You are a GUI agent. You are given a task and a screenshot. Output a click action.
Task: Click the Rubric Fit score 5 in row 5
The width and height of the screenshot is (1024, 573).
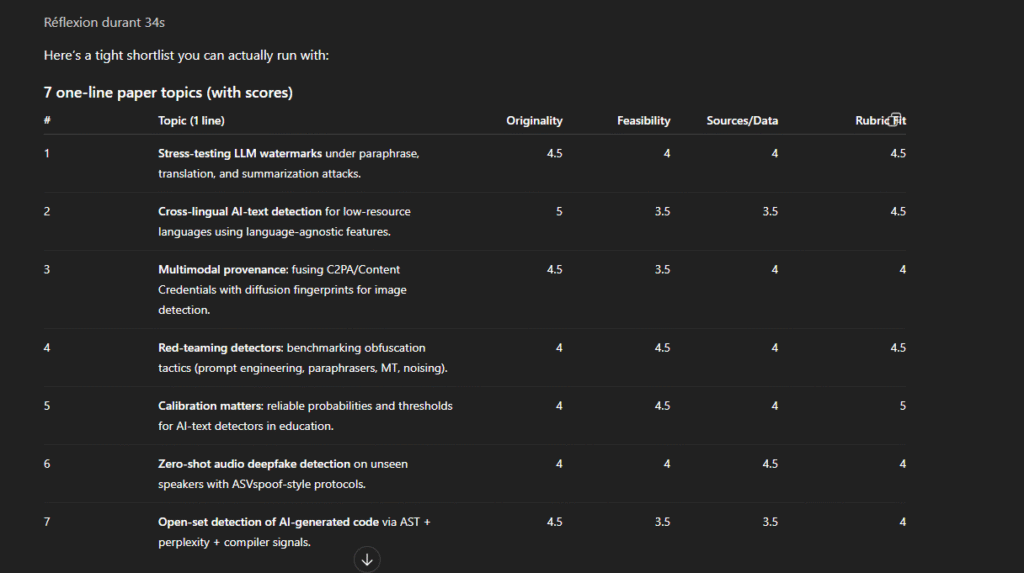tap(902, 406)
